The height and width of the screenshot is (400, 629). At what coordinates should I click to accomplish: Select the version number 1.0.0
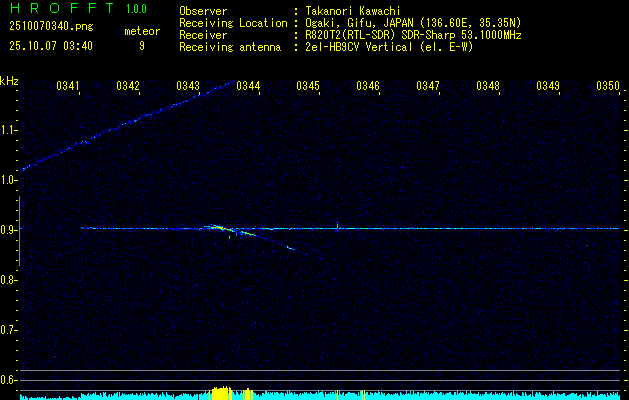click(136, 9)
